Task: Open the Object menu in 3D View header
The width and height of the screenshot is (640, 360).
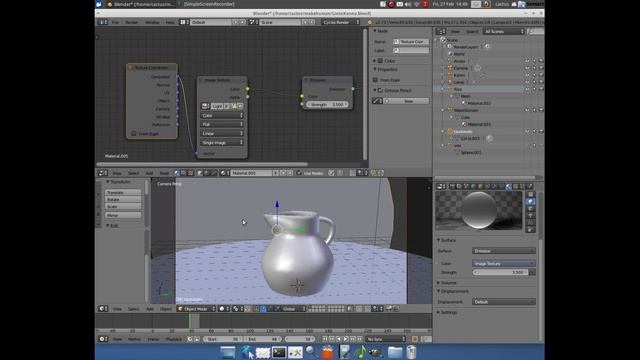Action: click(165, 309)
